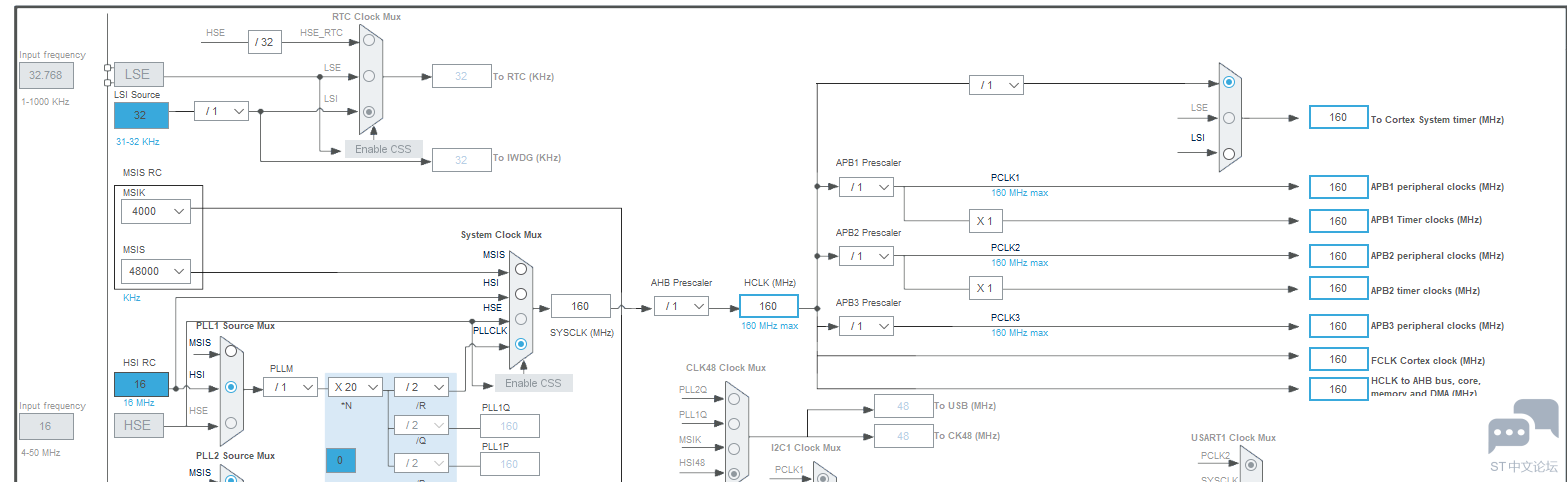The height and width of the screenshot is (482, 1567).
Task: Click the FCLK Cortex clock value
Action: tap(1339, 359)
